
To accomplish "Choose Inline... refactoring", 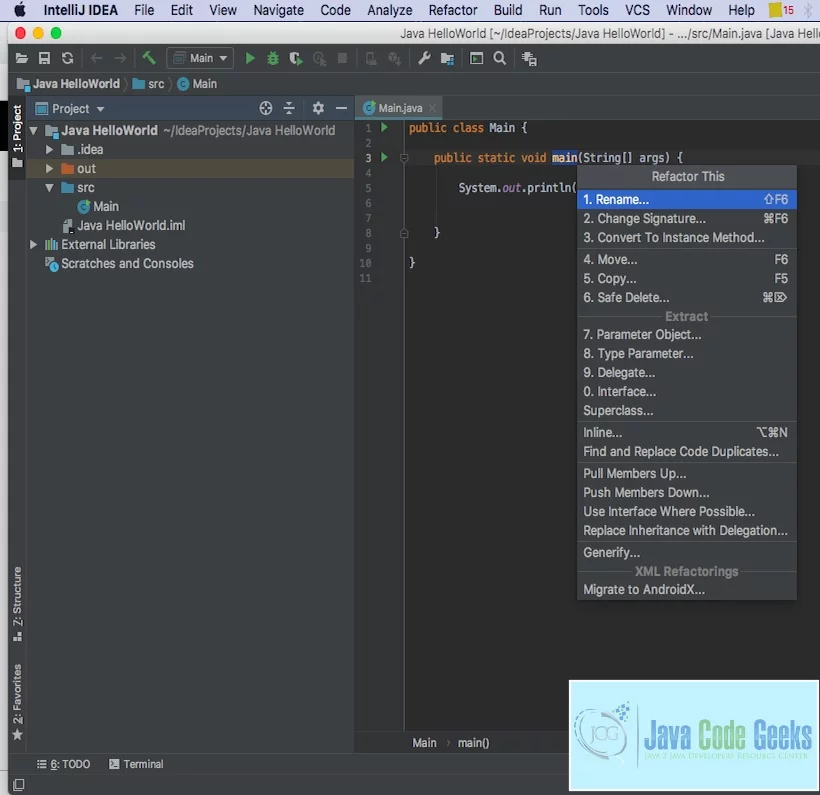I will pos(686,433).
